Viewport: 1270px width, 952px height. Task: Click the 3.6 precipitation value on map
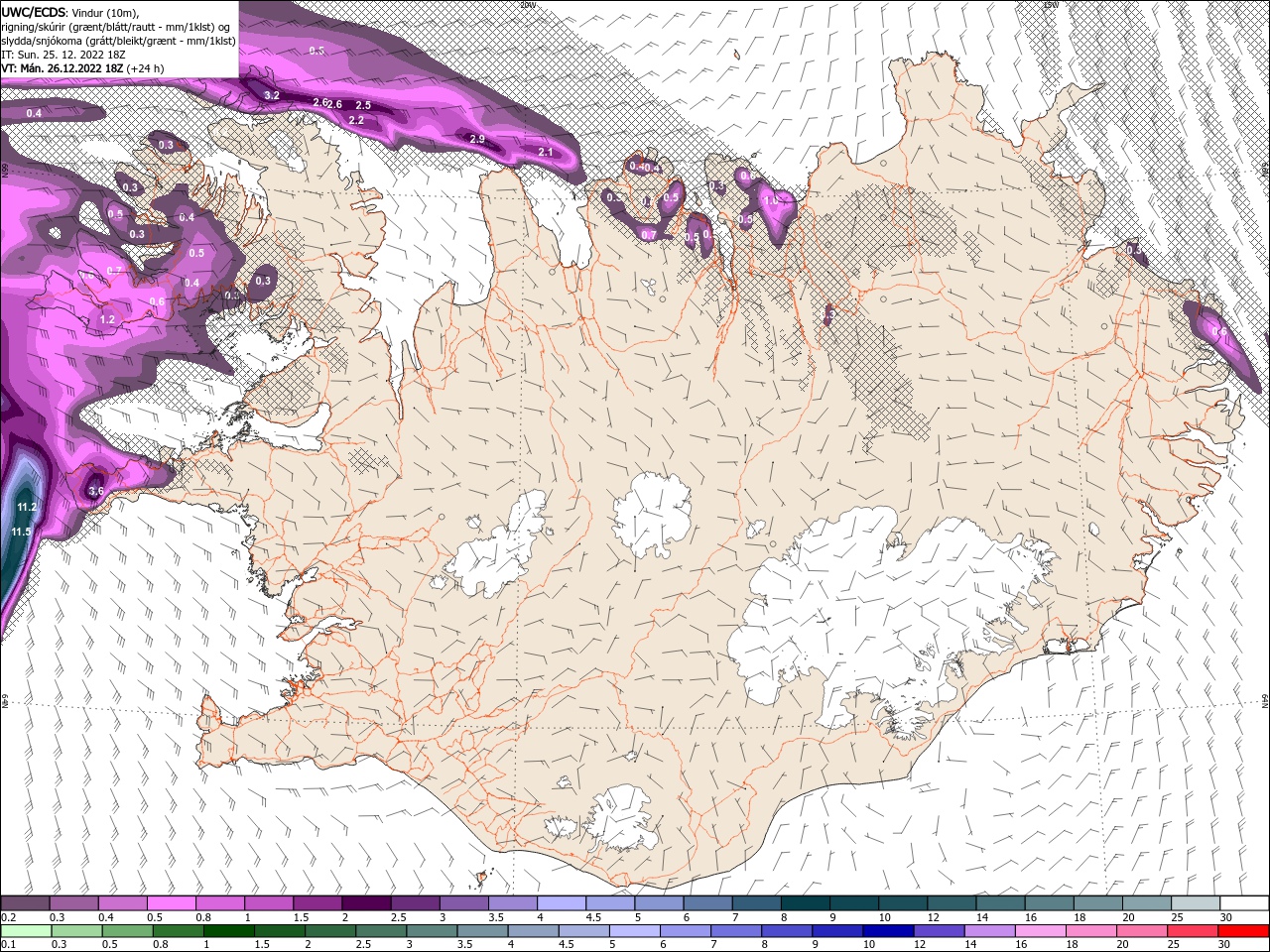[96, 491]
